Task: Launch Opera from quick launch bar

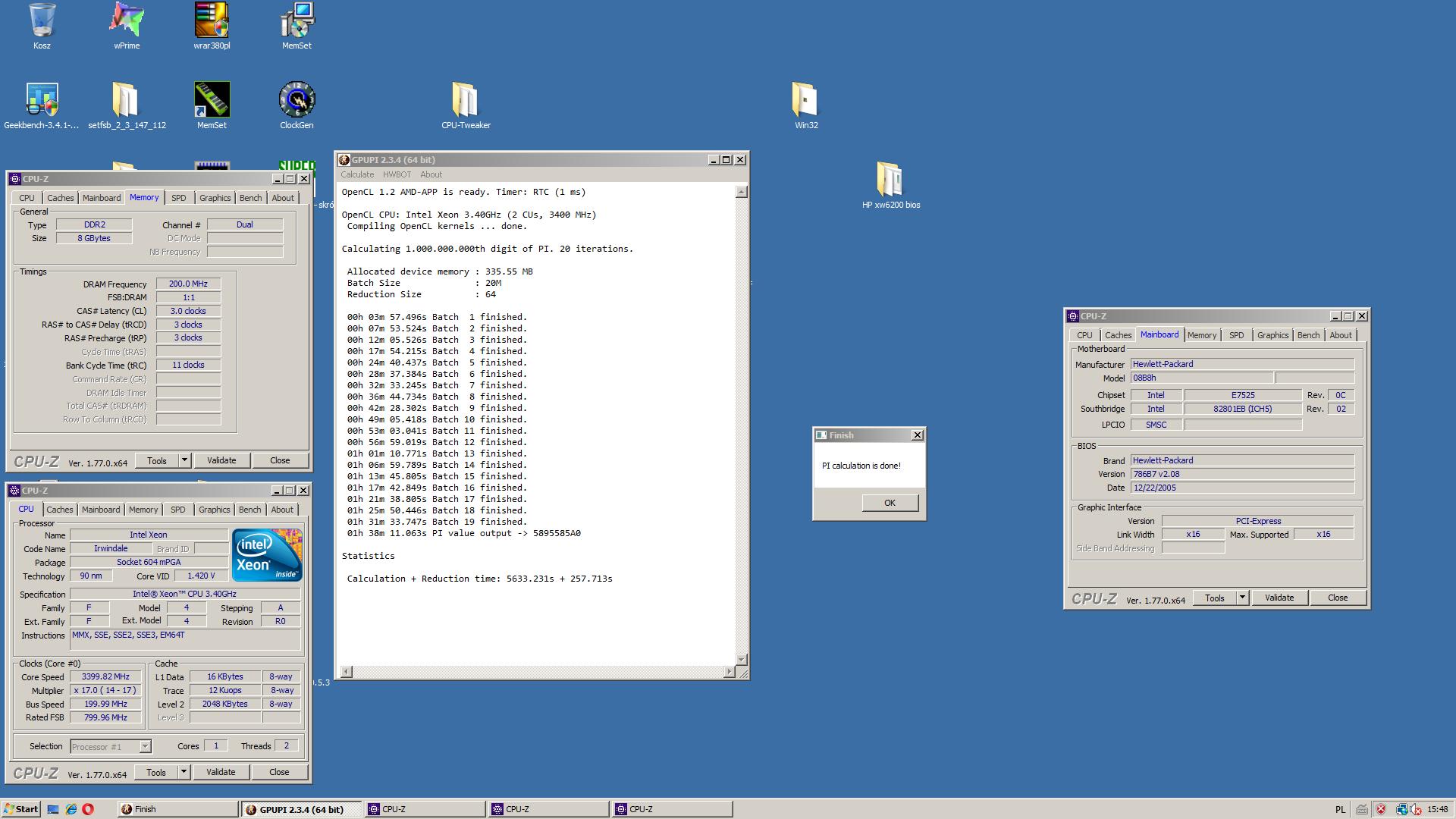Action: tap(88, 809)
